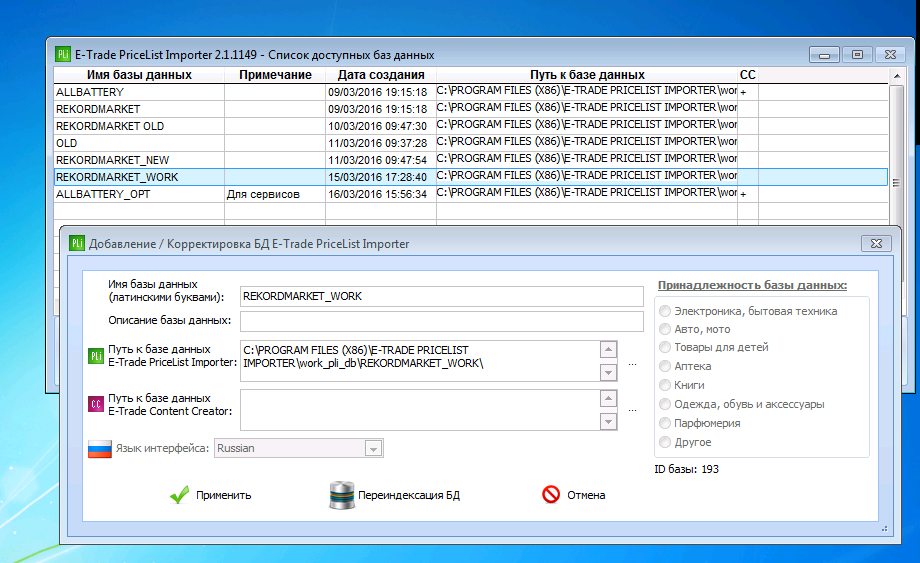Image resolution: width=920 pixels, height=563 pixels.
Task: Click the scrollbar thumb in database list
Action: 896,182
